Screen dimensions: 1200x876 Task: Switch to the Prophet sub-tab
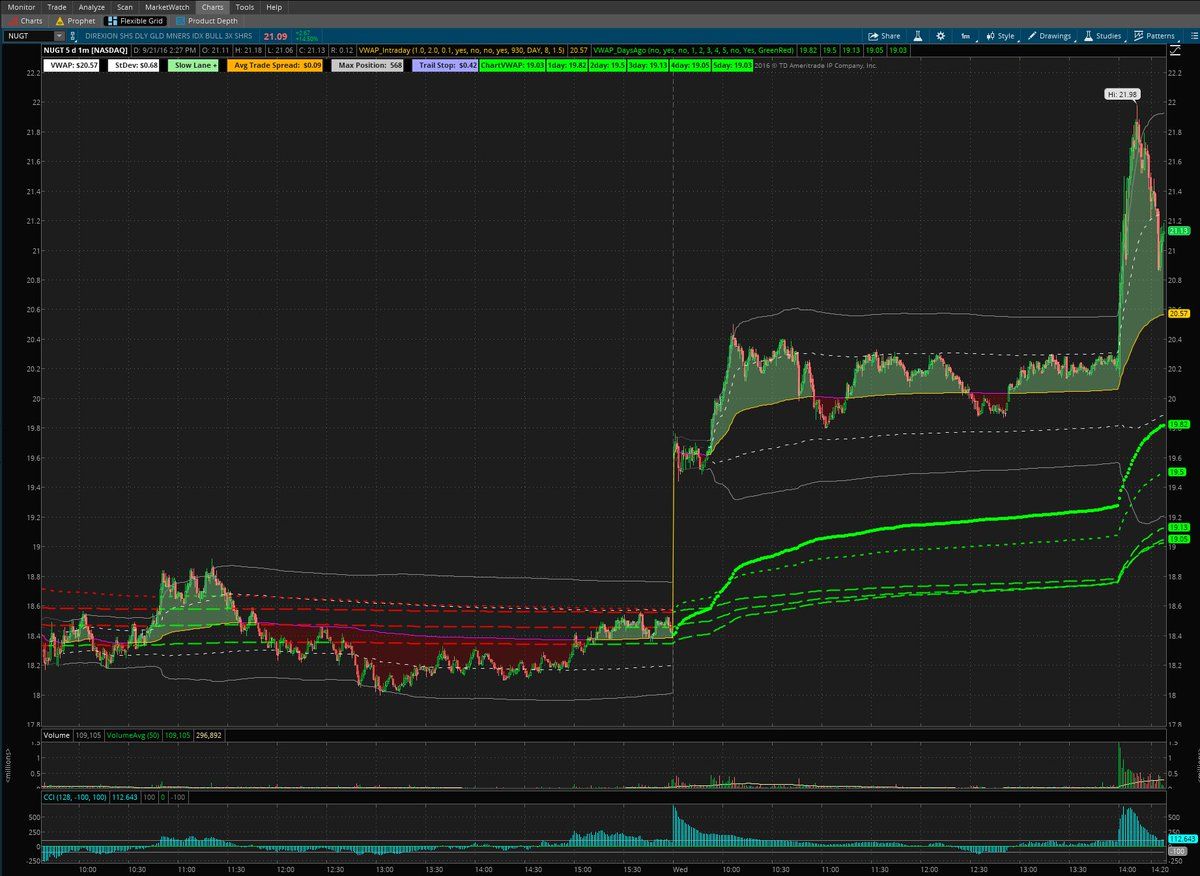pyautogui.click(x=75, y=20)
